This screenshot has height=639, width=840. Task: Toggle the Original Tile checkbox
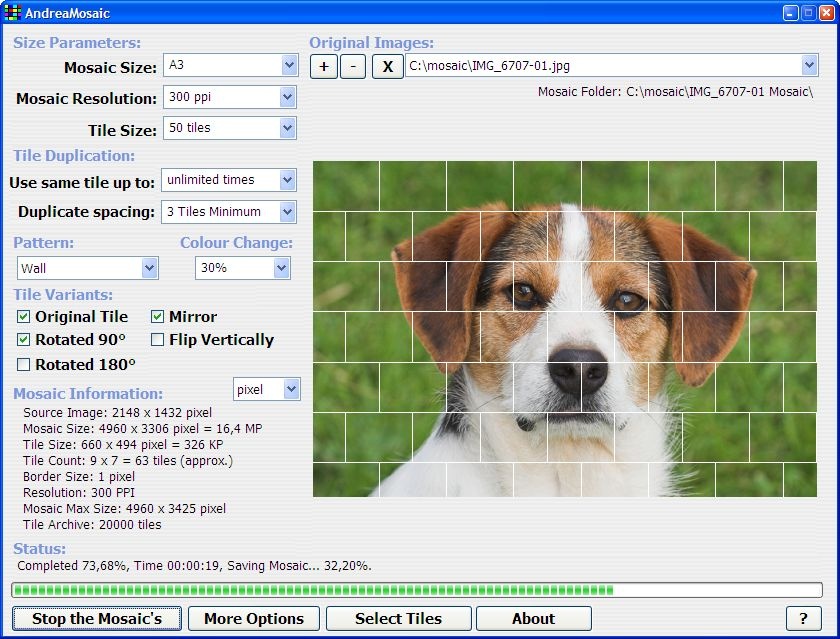click(24, 317)
